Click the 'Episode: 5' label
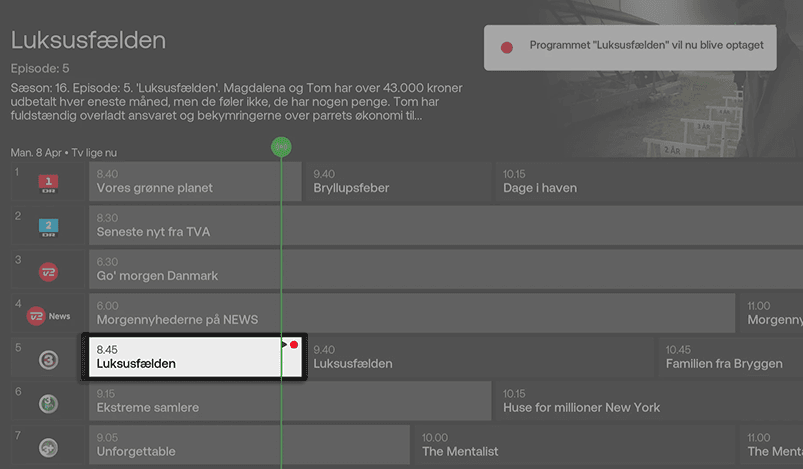The image size is (803, 469). pos(40,69)
